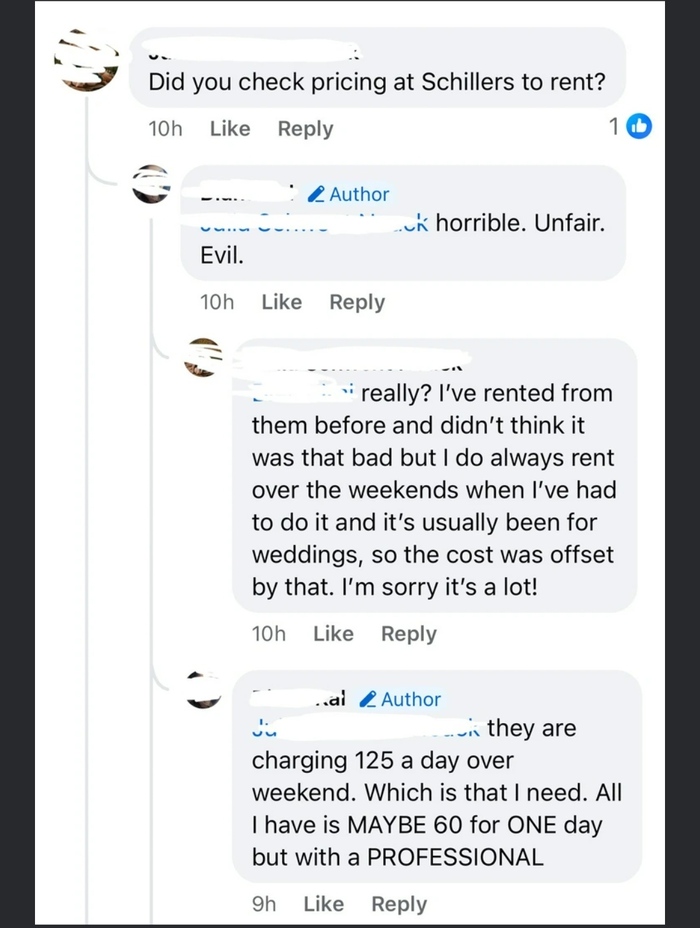
Task: Open the 9h timestamp on the last reply
Action: [x=264, y=904]
